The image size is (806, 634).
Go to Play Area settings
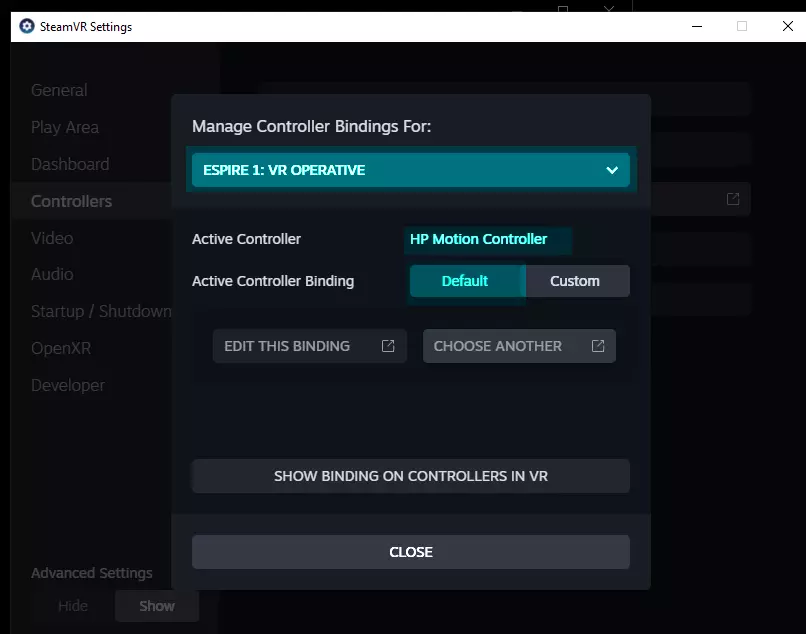click(65, 127)
